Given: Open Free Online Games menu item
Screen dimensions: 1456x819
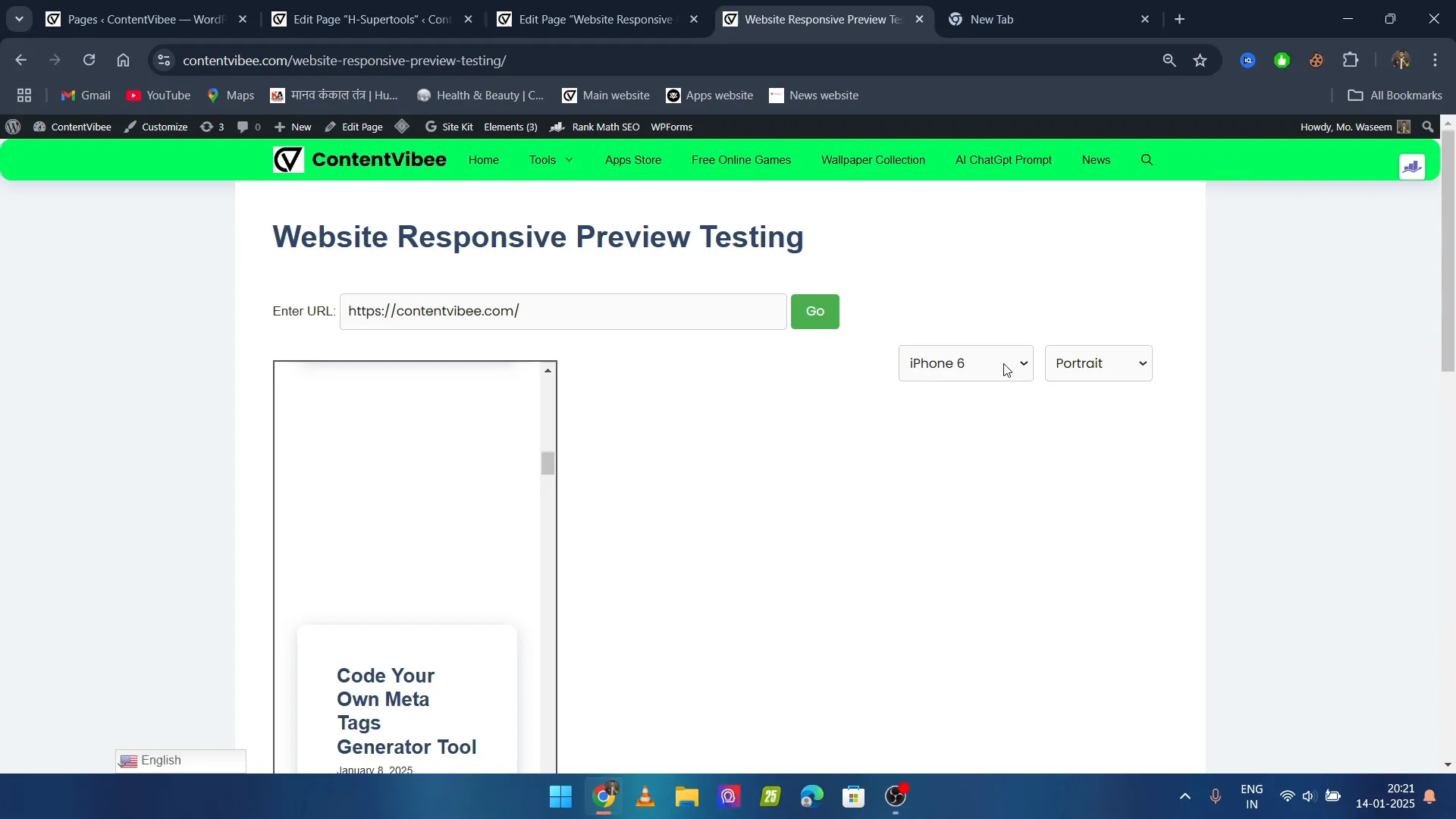Looking at the screenshot, I should (x=741, y=160).
